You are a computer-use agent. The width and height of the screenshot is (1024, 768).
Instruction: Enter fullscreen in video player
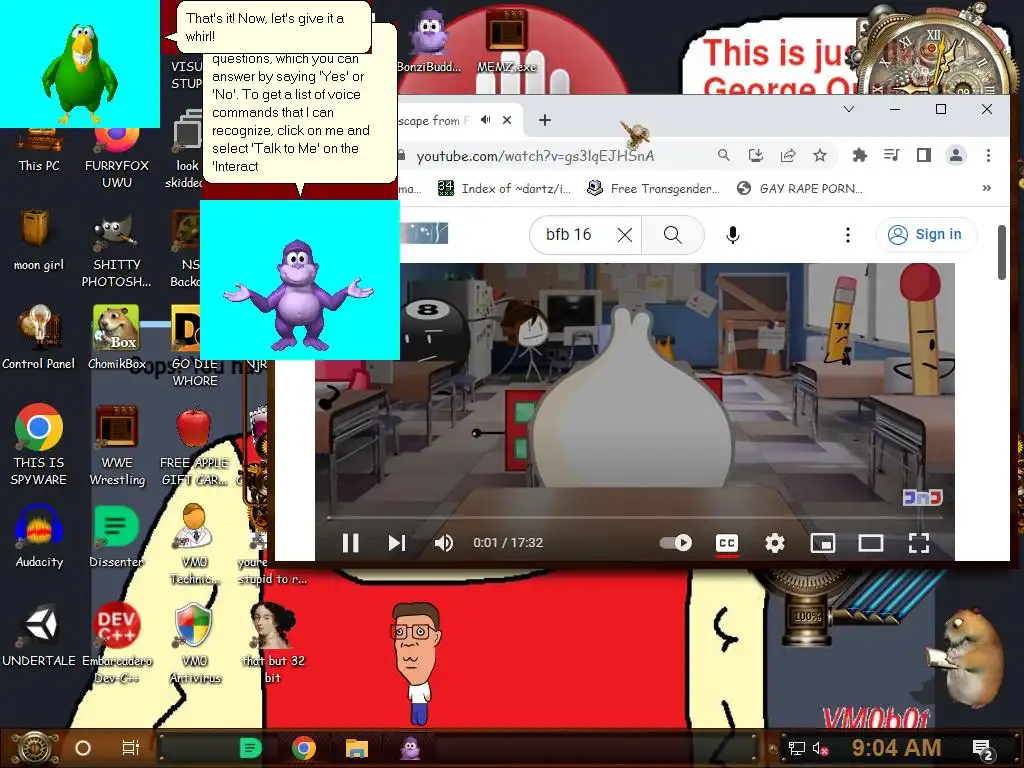tap(919, 543)
